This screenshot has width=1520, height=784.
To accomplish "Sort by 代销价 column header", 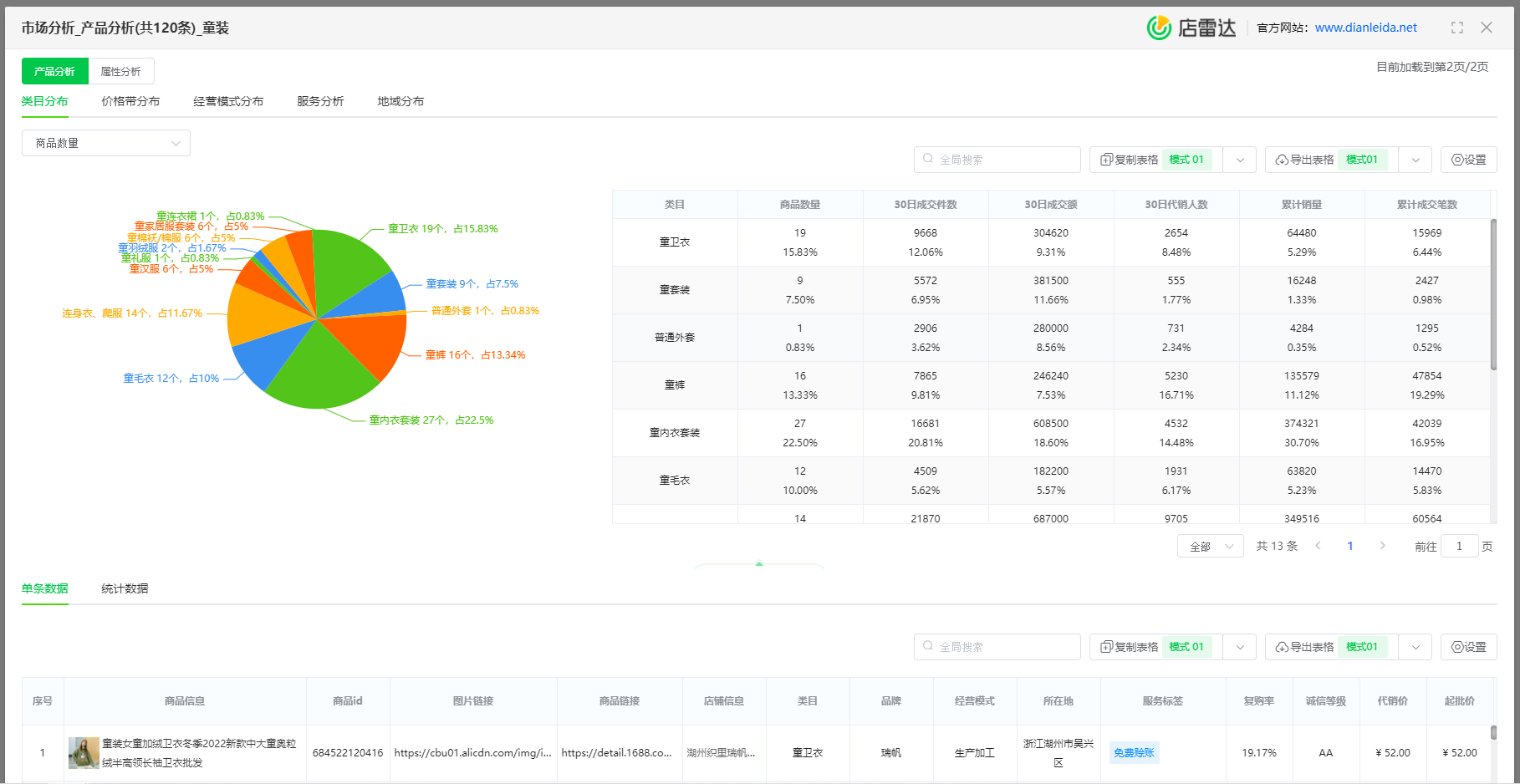I will pyautogui.click(x=1393, y=701).
